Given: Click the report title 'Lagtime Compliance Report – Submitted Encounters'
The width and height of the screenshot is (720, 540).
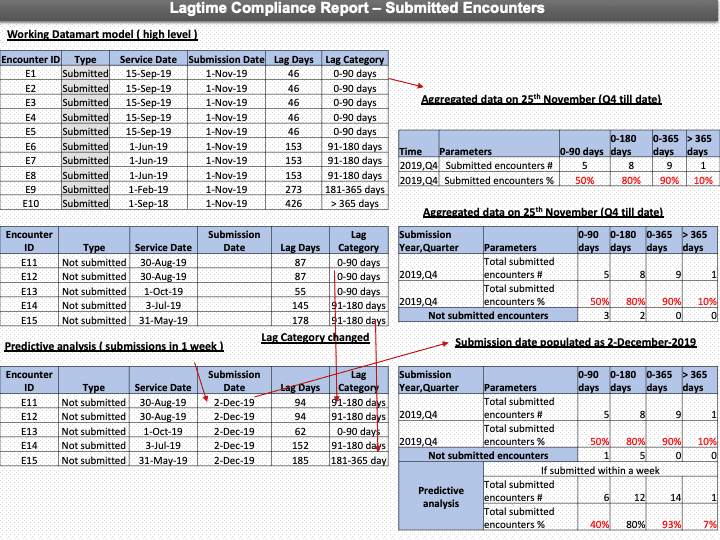Looking at the screenshot, I should 357,8.
